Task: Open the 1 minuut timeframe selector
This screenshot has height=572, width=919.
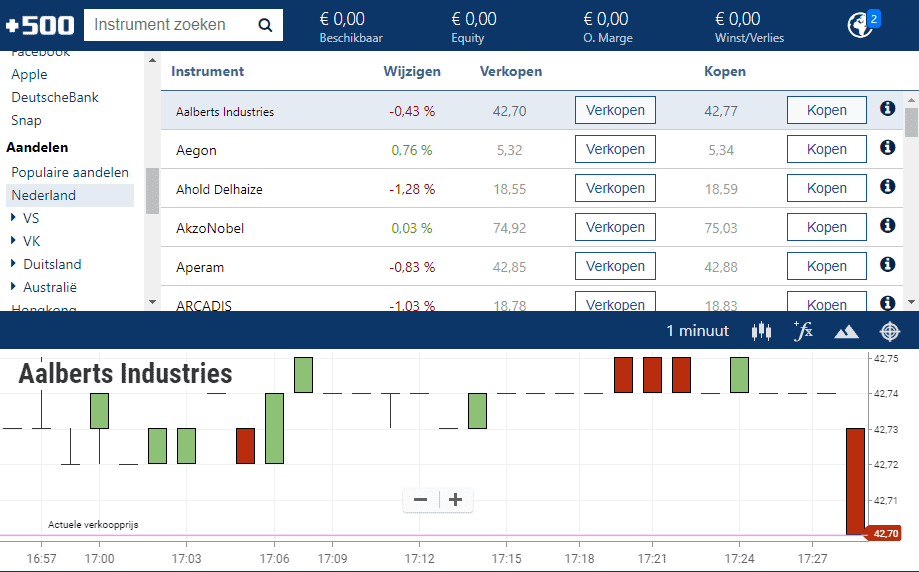Action: click(x=698, y=331)
